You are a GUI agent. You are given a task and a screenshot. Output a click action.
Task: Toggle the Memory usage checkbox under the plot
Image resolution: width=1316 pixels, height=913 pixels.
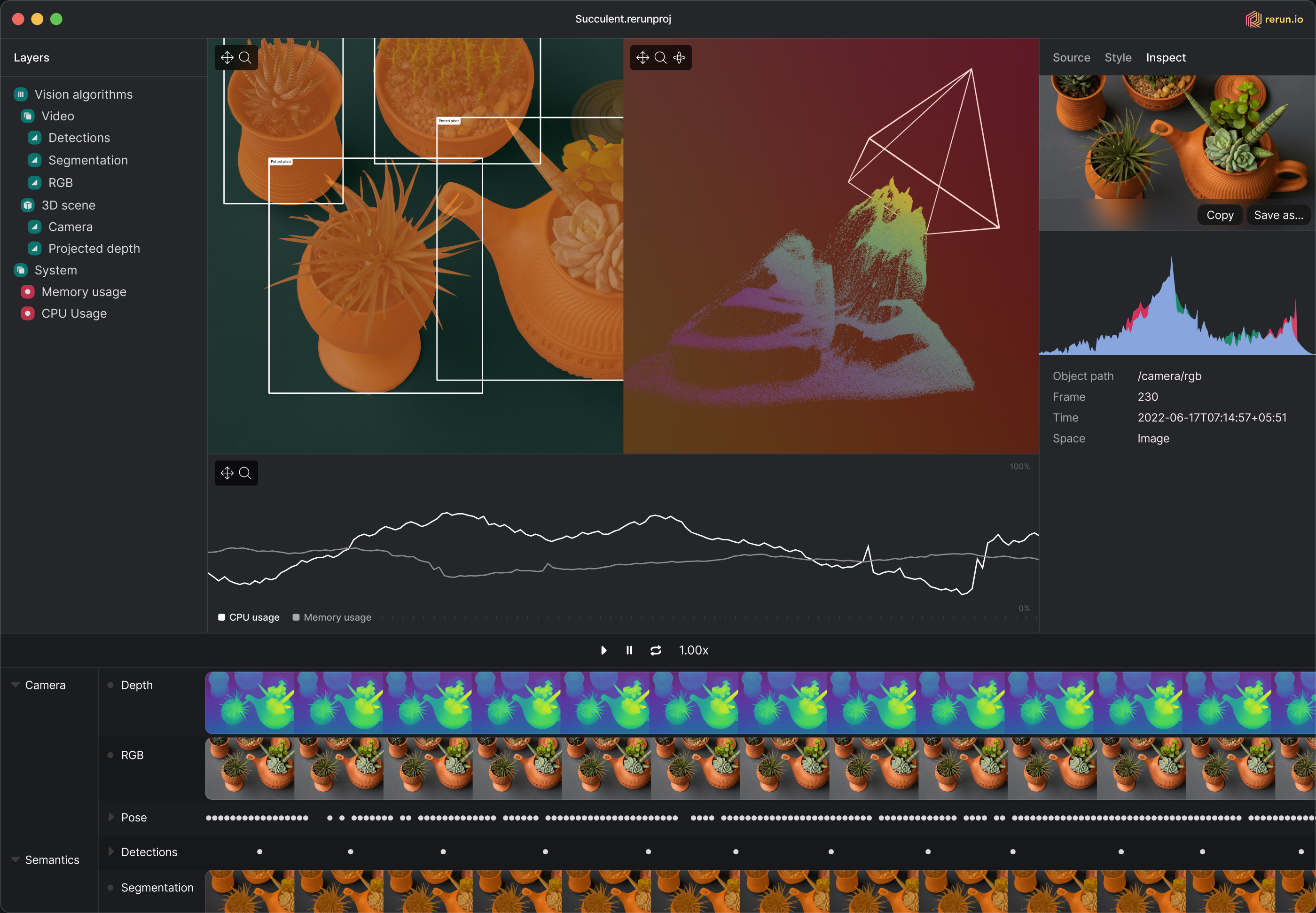[297, 617]
